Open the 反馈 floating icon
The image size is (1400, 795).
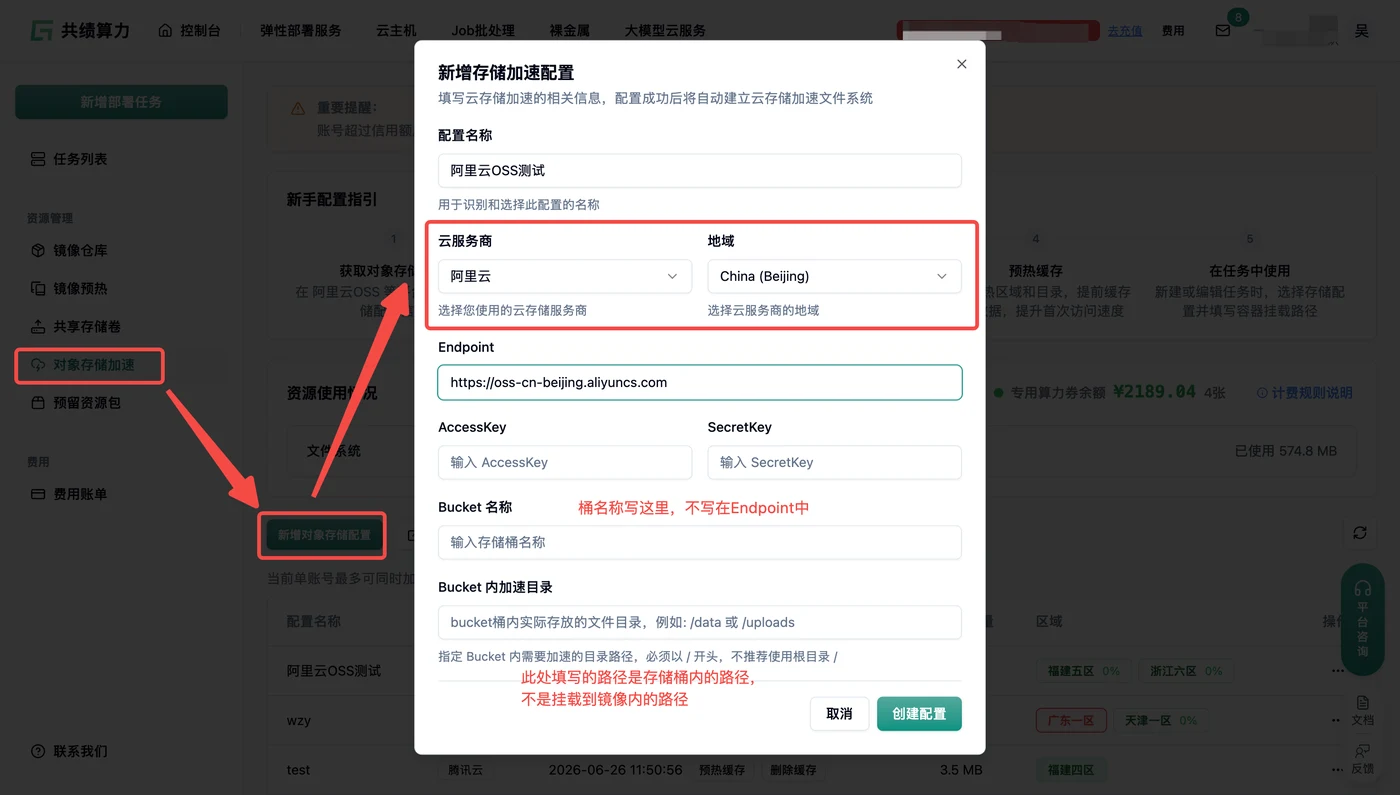[x=1362, y=760]
